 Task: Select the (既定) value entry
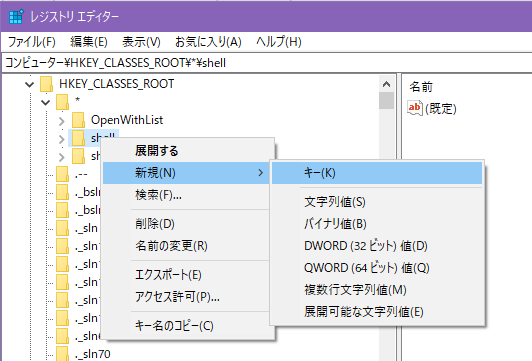[440, 109]
